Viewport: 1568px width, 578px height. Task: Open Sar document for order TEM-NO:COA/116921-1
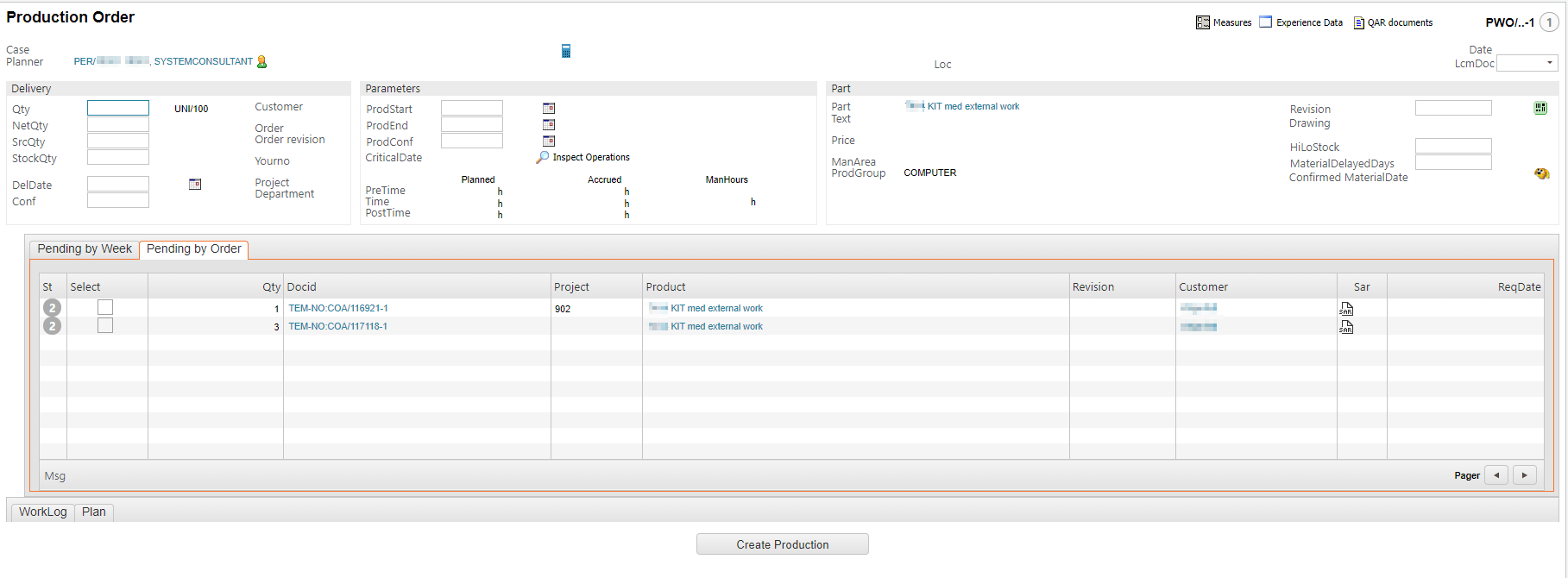[1346, 309]
